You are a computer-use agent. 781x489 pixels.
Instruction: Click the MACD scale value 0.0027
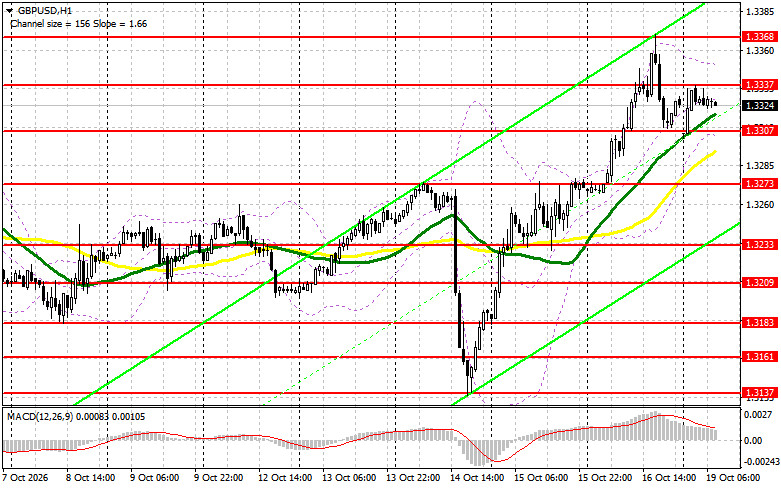(760, 414)
